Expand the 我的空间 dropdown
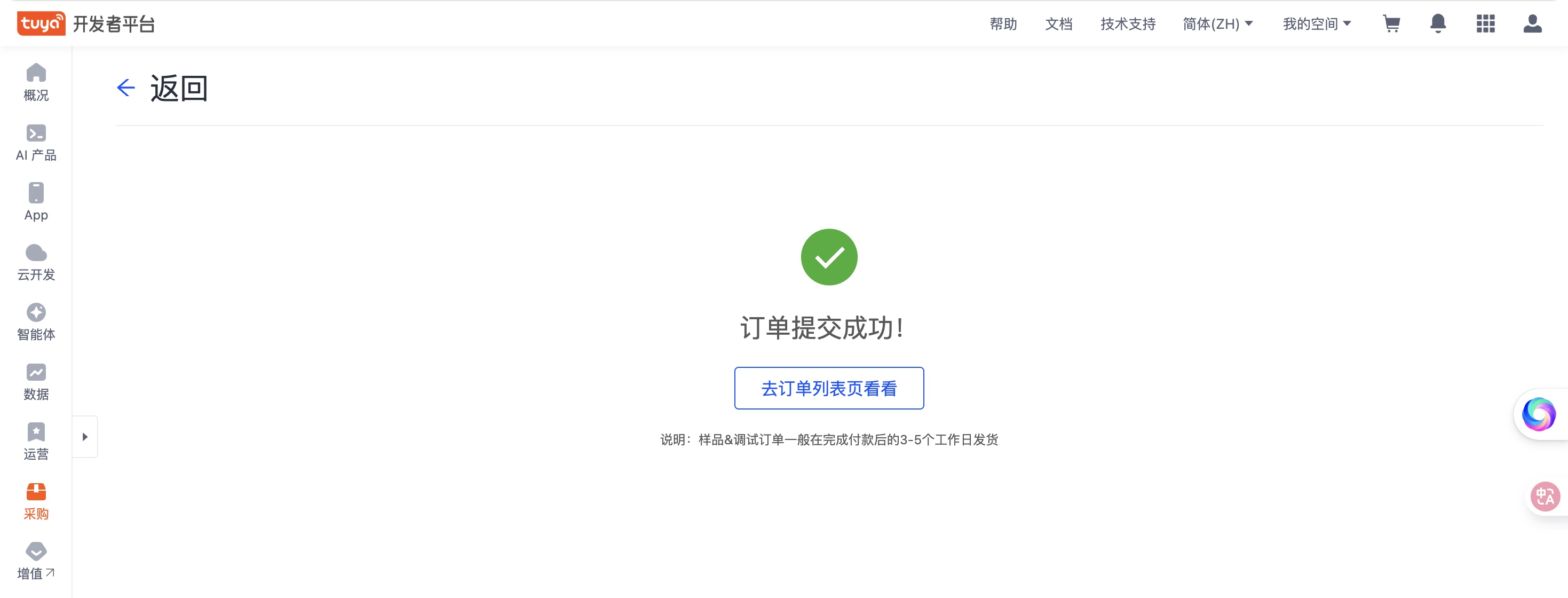 point(1317,23)
